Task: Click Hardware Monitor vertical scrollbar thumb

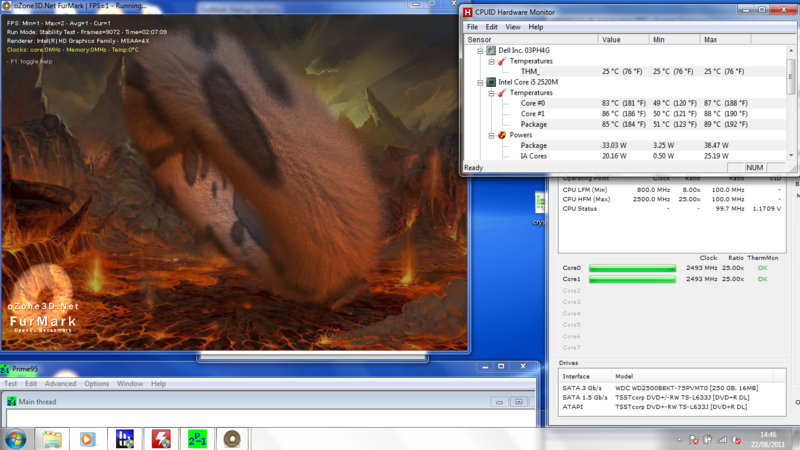Action: [x=791, y=77]
